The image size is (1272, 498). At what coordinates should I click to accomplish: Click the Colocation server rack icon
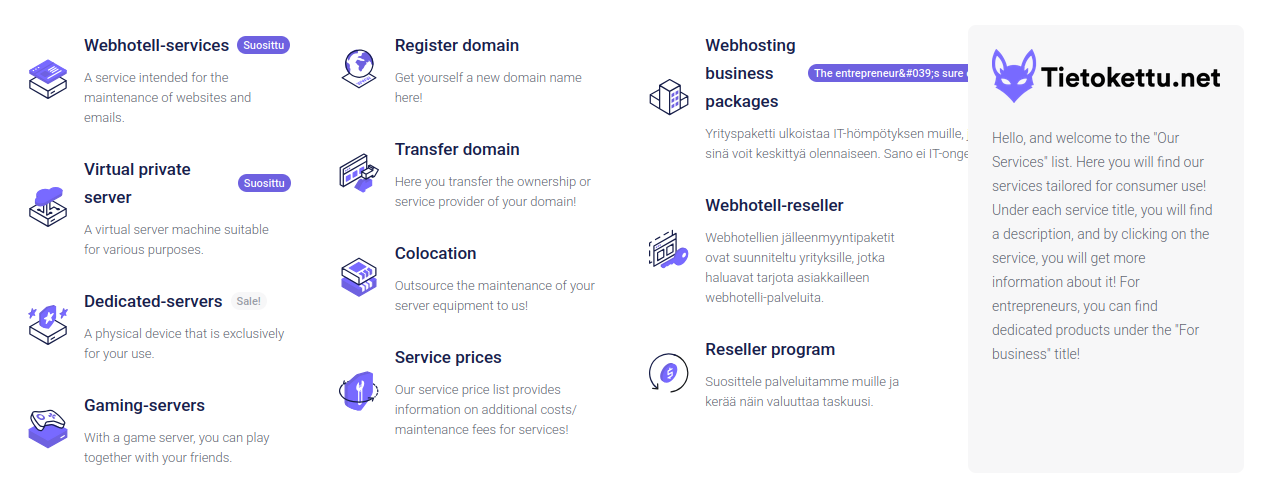[358, 276]
